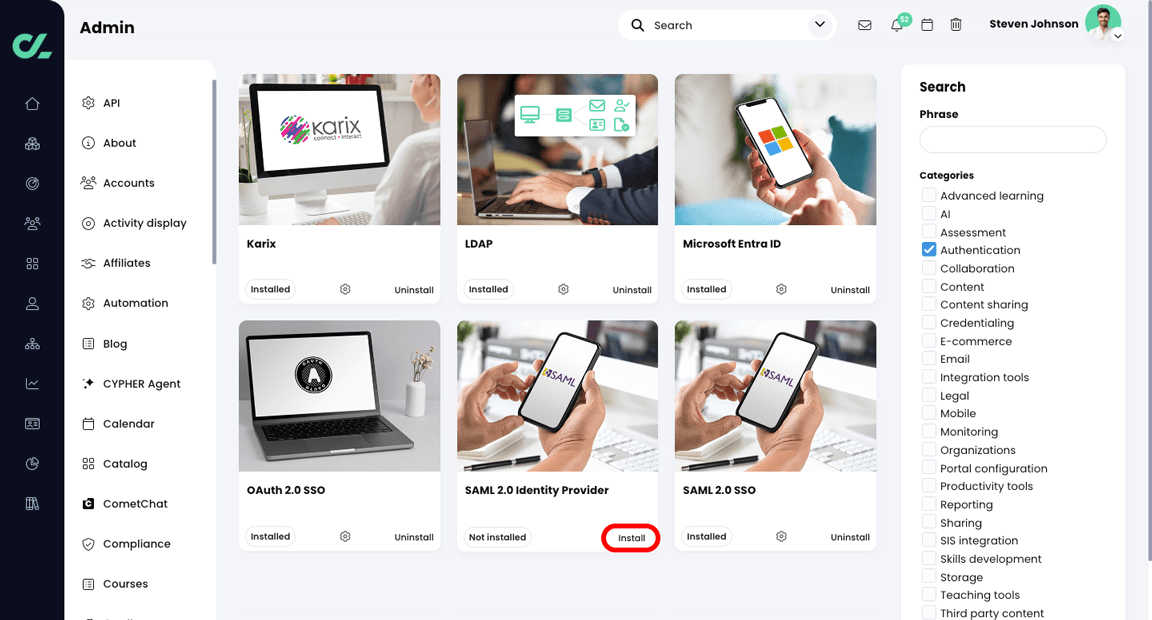1152x620 pixels.
Task: Uninstall the LDAP app
Action: (632, 289)
